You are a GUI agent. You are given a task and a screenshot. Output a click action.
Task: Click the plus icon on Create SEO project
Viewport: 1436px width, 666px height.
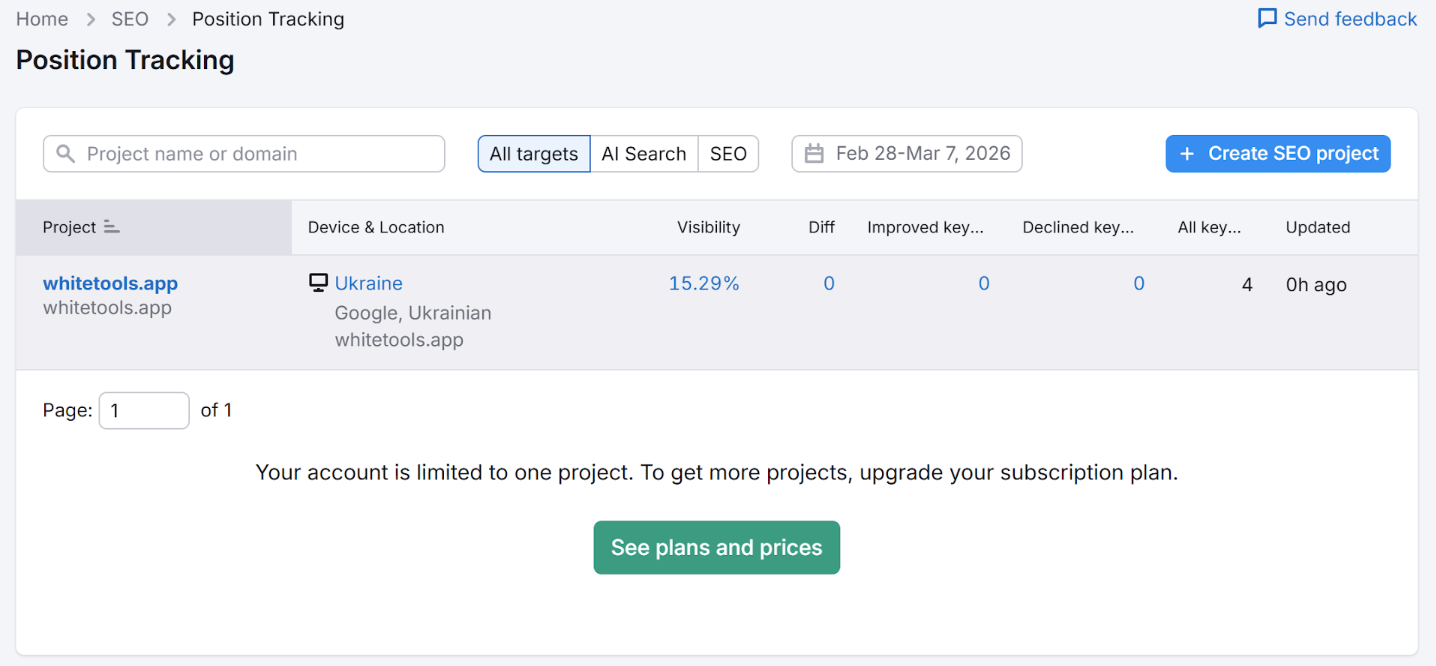[1187, 154]
